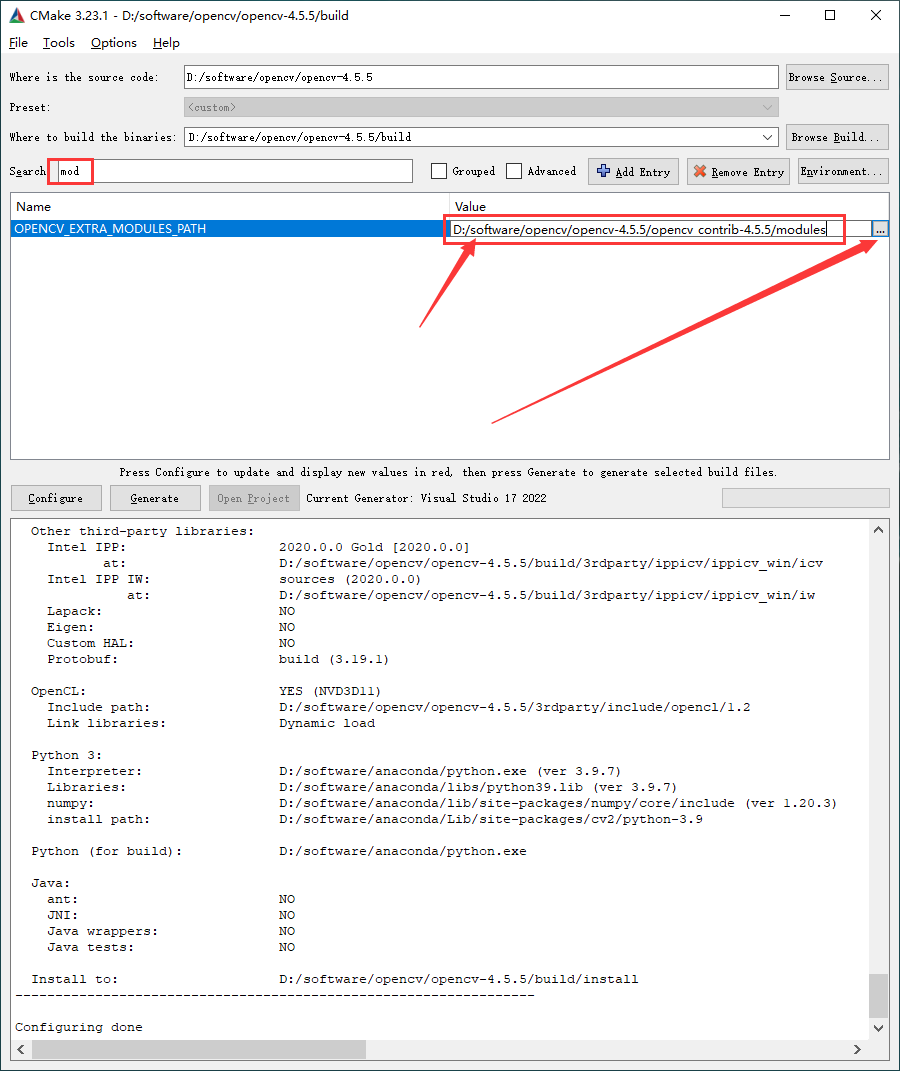Screen dimensions: 900x1071
Task: Click the 'numpy:' line in log
Action: pyautogui.click(x=442, y=803)
